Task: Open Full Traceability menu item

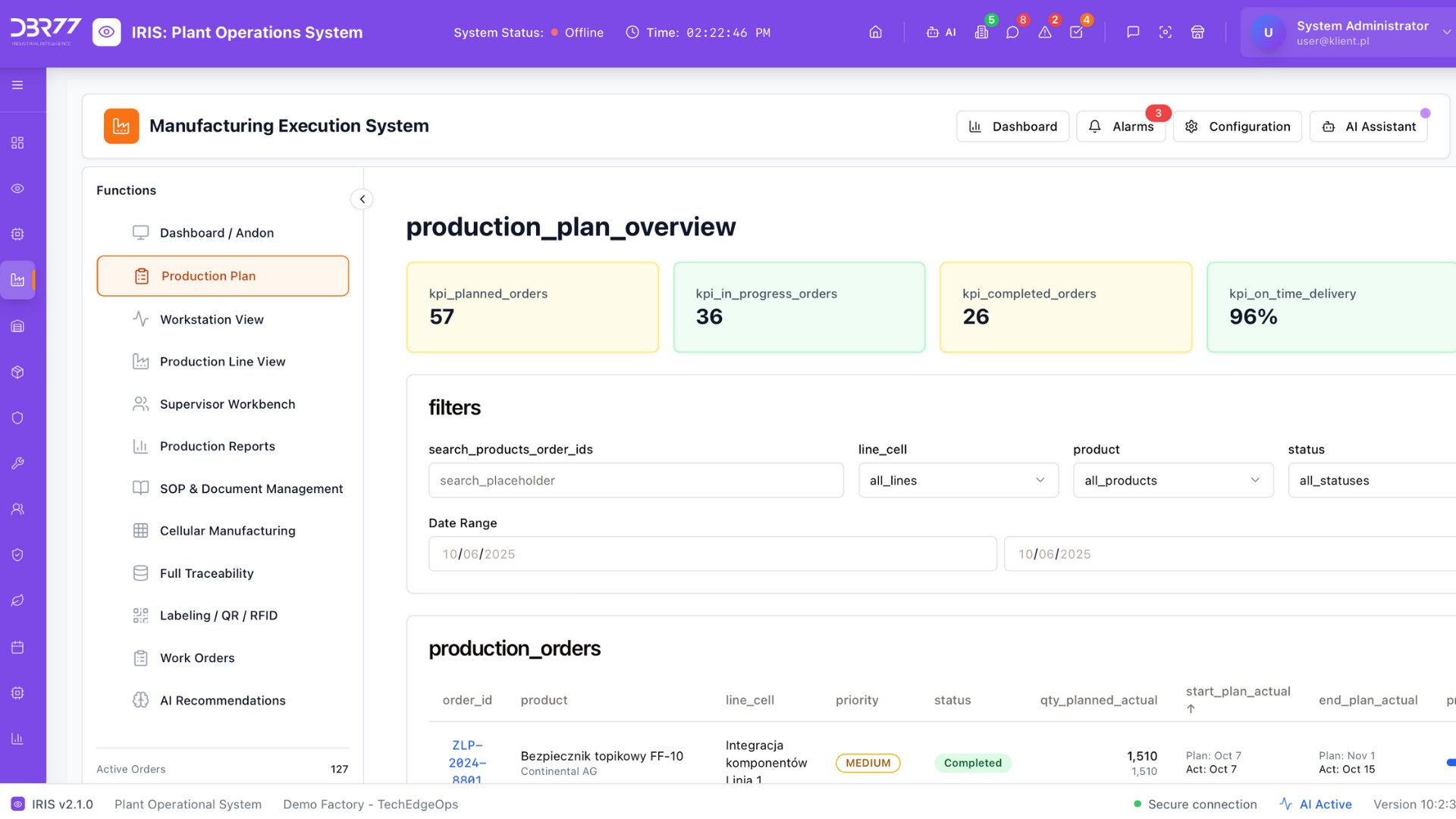Action: (x=206, y=573)
